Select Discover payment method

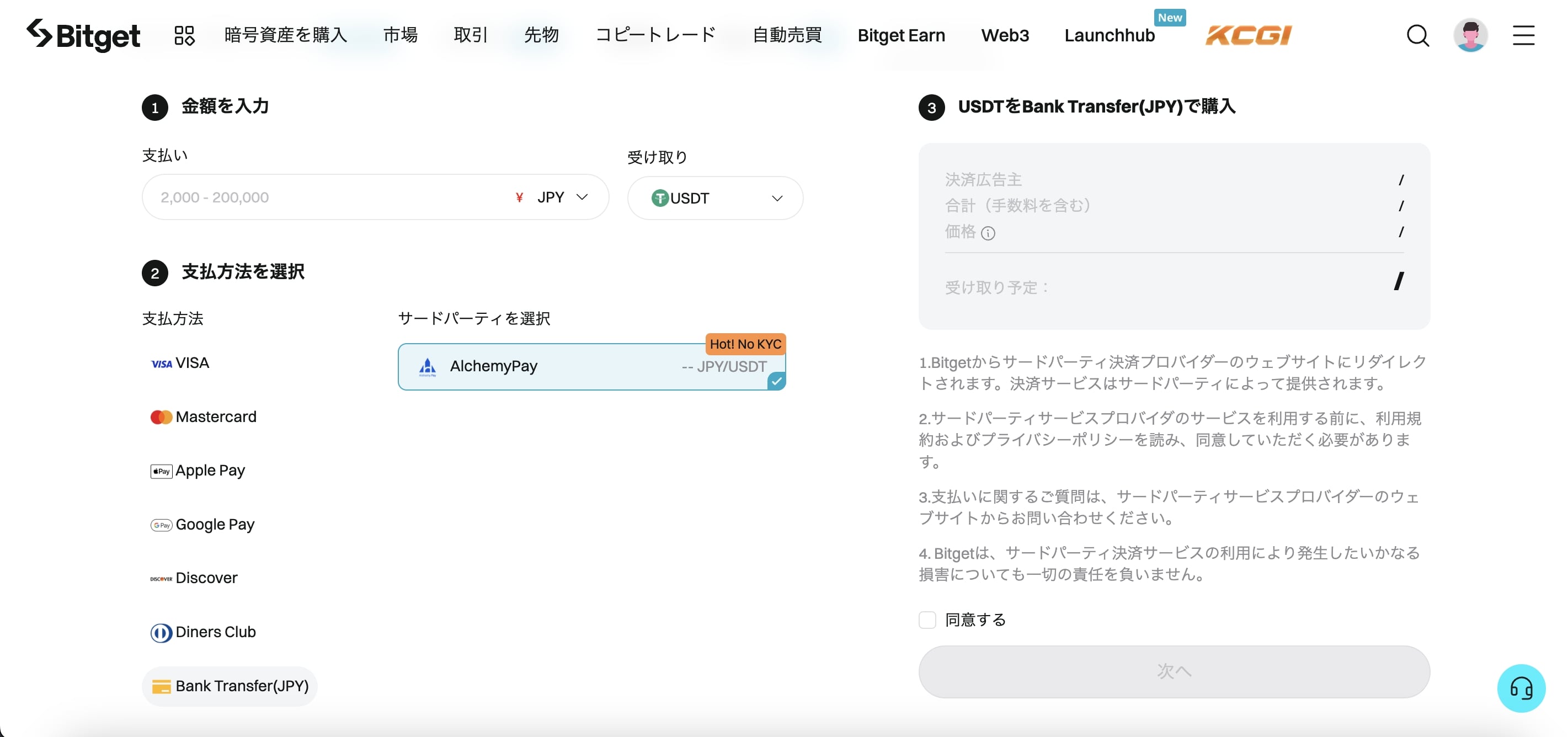click(194, 578)
